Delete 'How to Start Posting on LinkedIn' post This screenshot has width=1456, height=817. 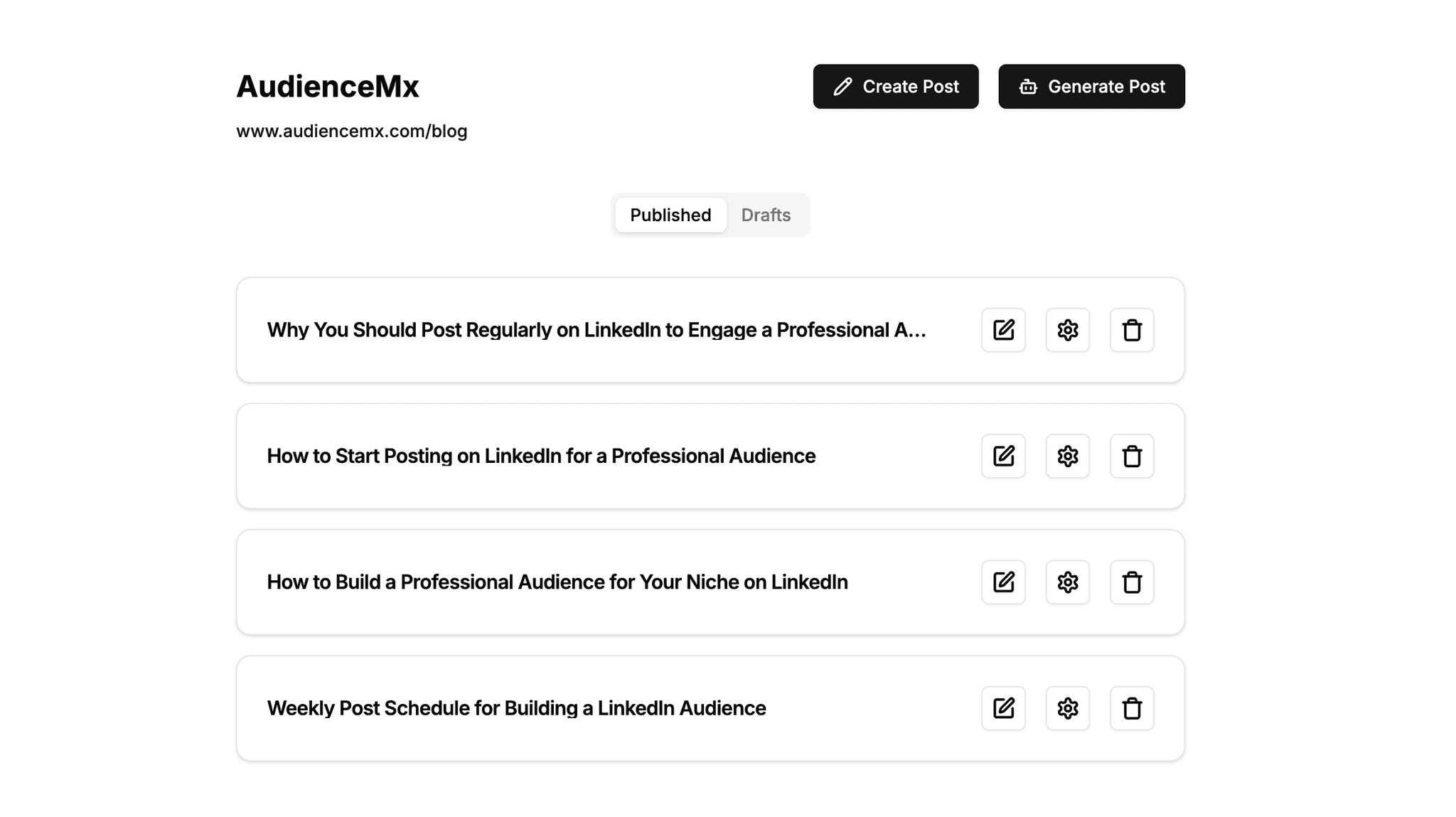tap(1132, 456)
